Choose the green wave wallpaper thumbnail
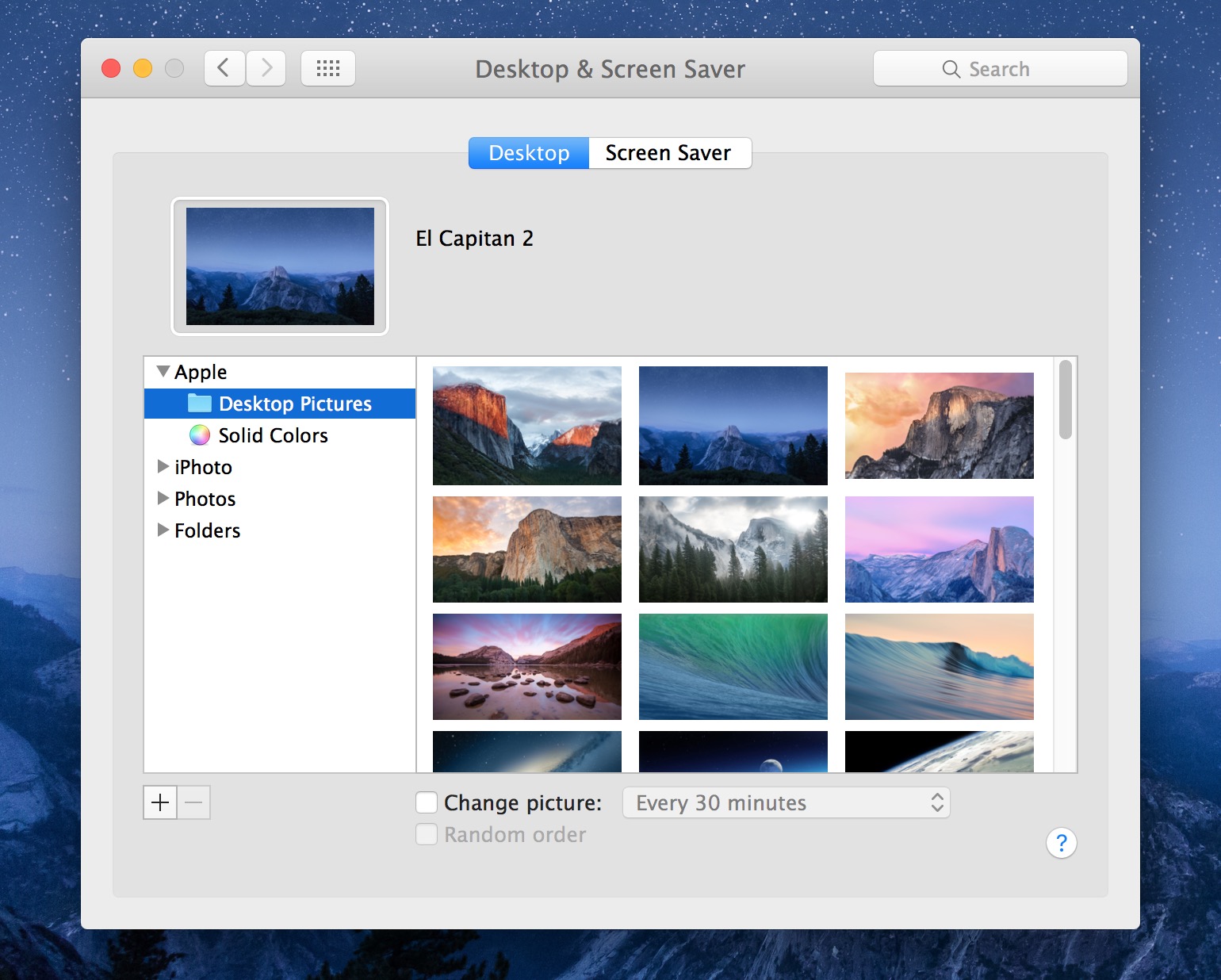The image size is (1221, 980). tap(732, 666)
